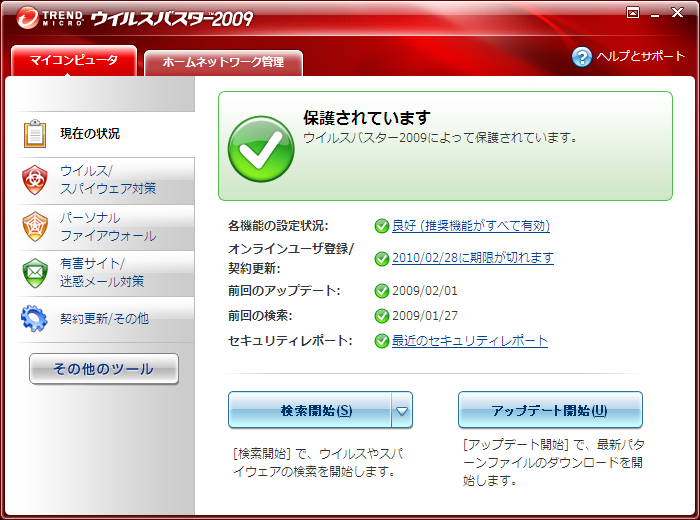Open ヘルプとサポート text link
The height and width of the screenshot is (520, 700).
coord(640,57)
